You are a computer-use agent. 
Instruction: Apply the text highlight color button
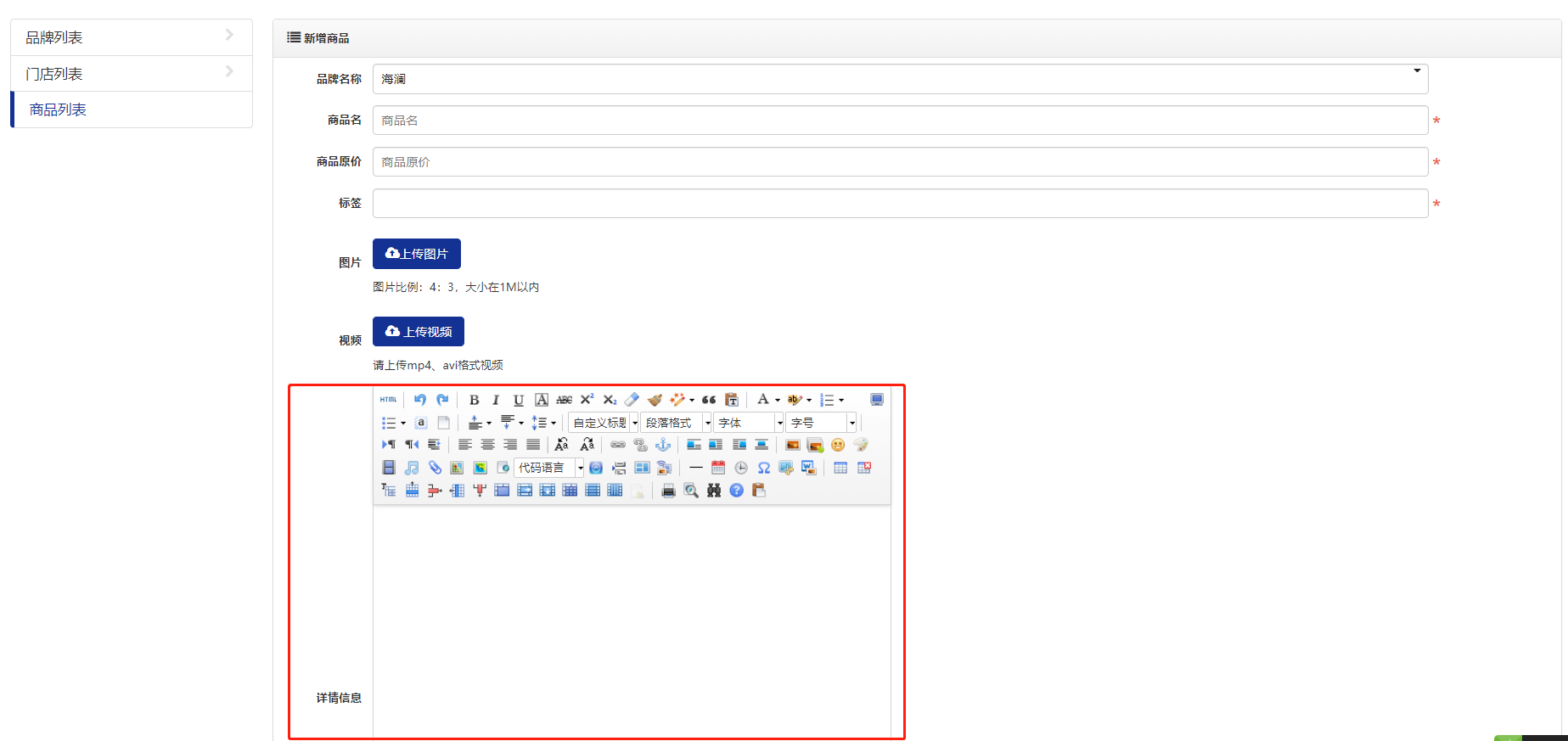794,400
